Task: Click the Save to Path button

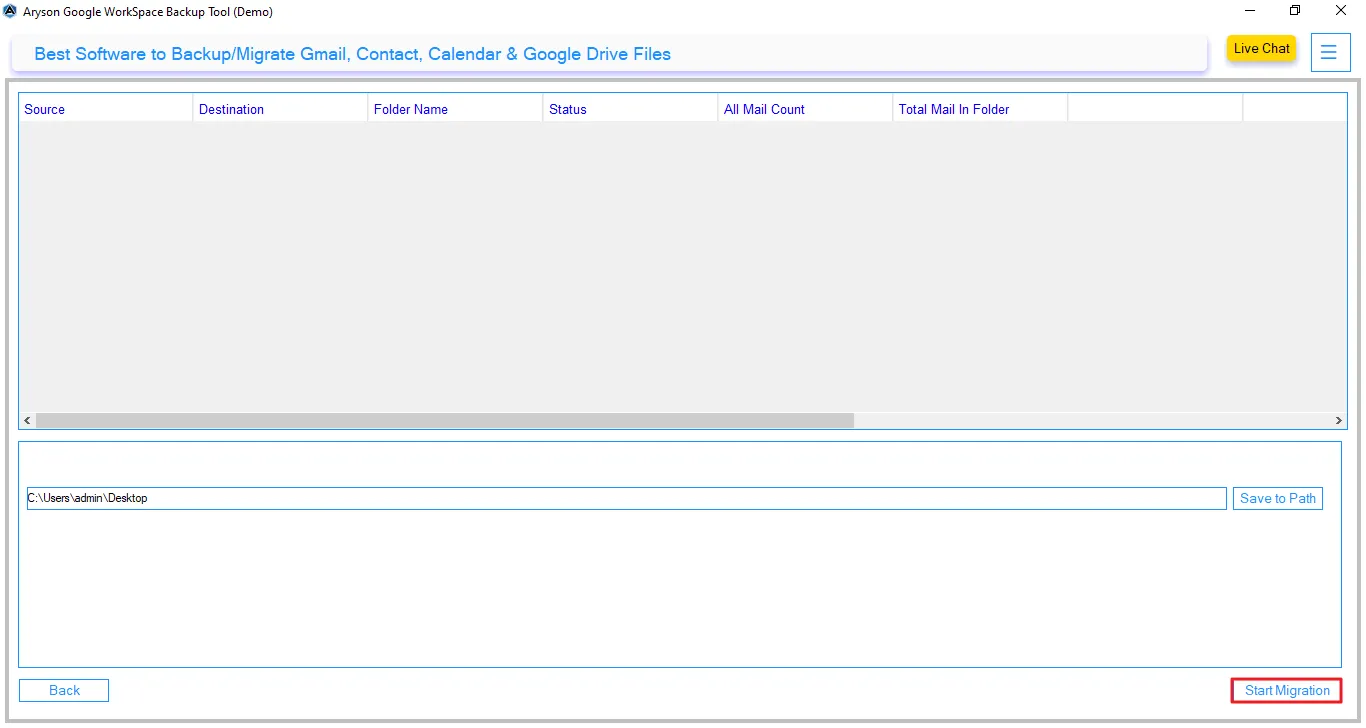Action: (x=1277, y=497)
